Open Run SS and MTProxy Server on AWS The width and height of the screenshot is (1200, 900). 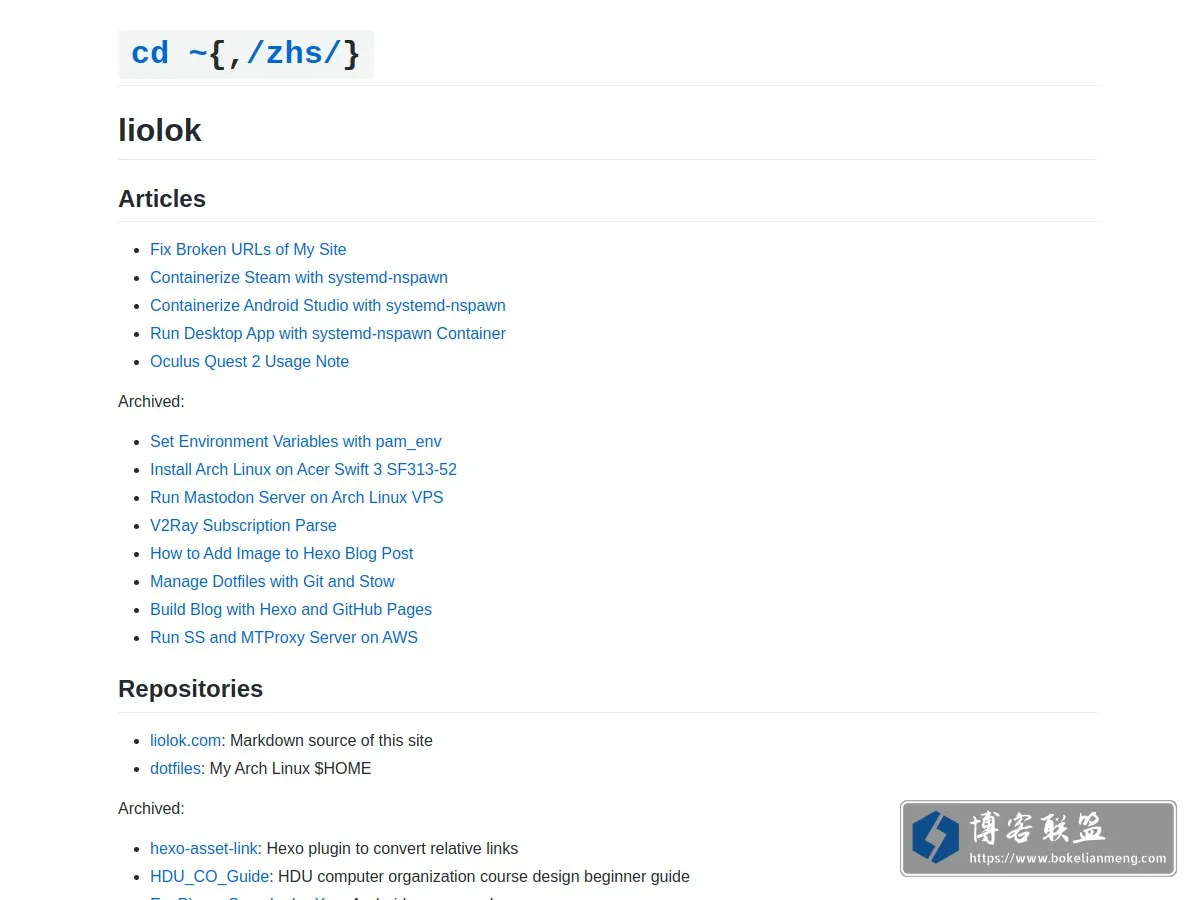(284, 637)
